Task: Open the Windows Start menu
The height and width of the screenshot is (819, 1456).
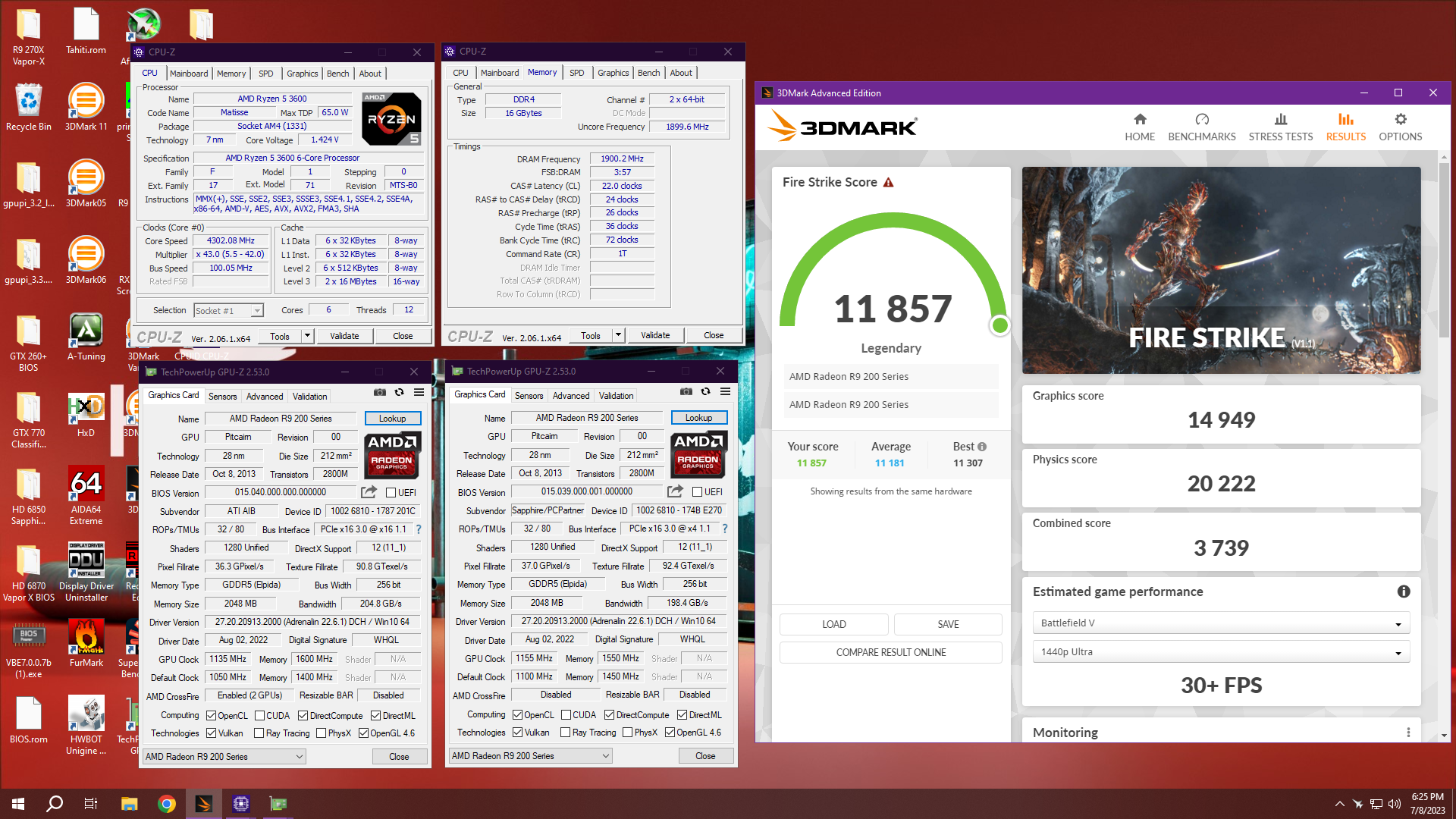Action: 18,804
